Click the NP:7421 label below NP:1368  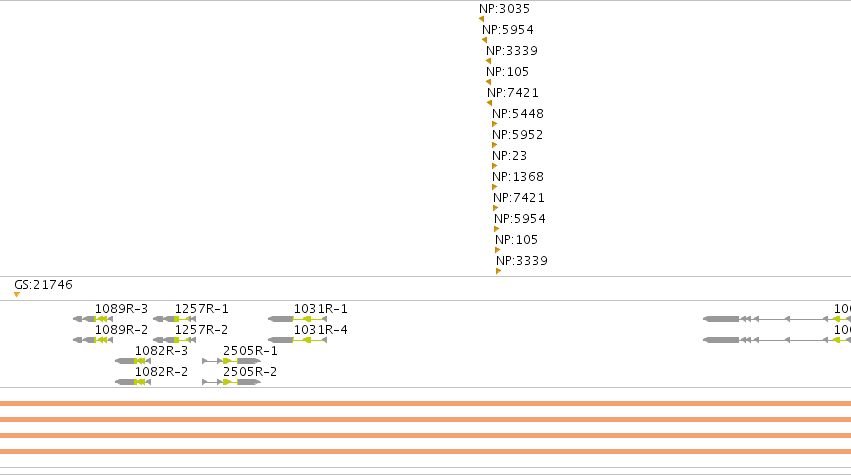(519, 198)
